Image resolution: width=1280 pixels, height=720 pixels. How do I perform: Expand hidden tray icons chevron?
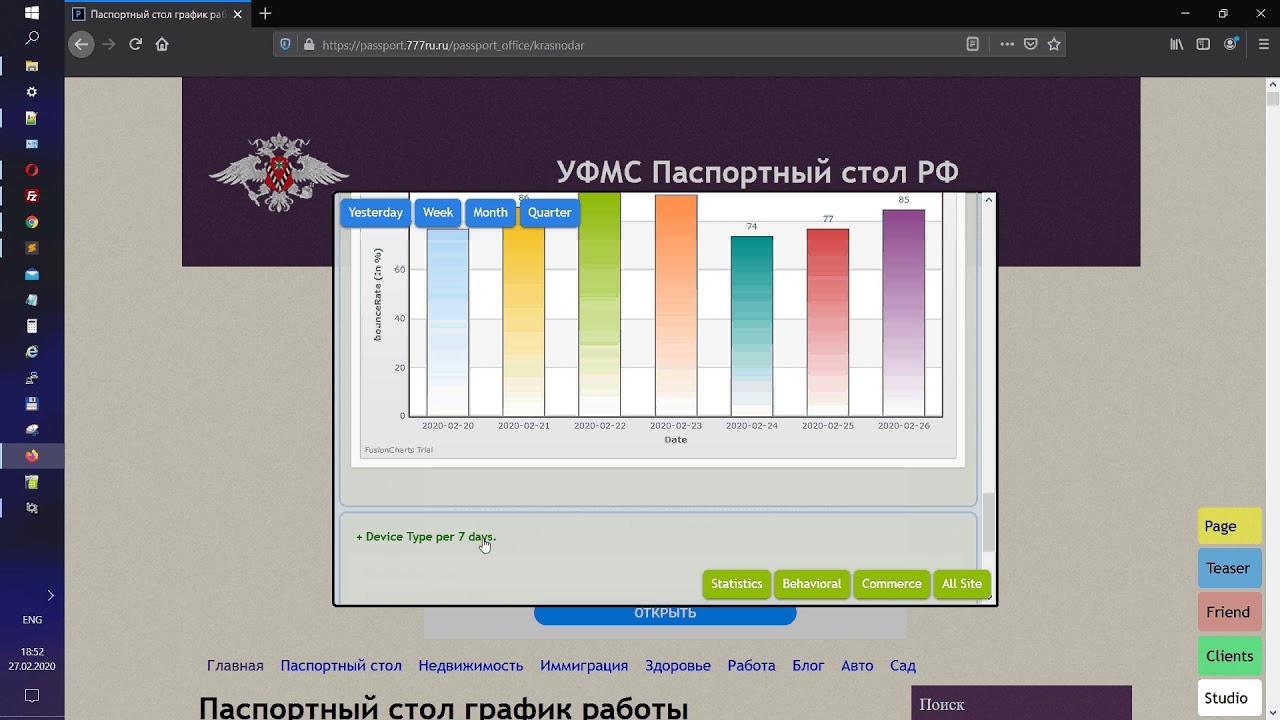pos(50,595)
